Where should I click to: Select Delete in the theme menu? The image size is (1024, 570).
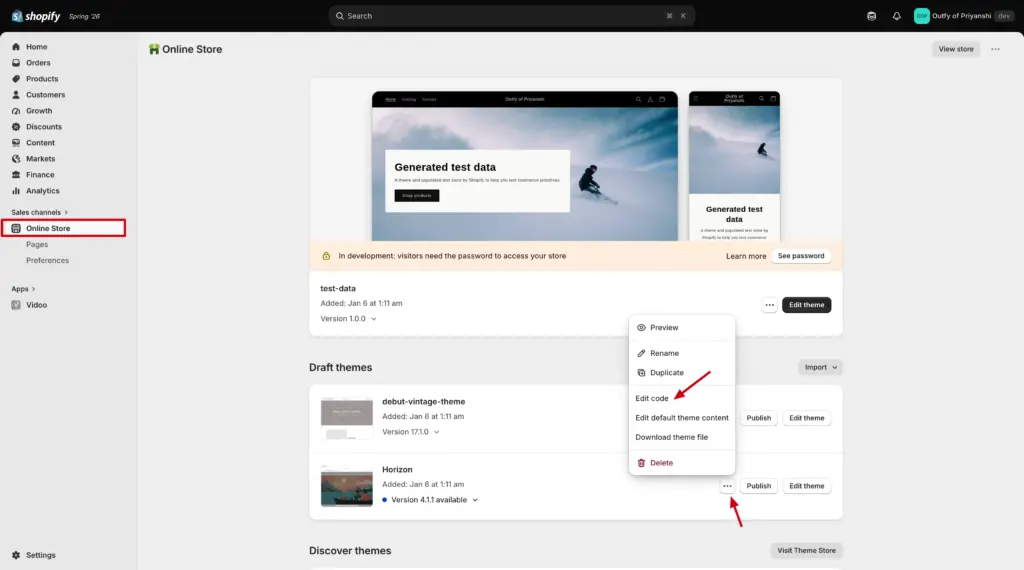[661, 463]
